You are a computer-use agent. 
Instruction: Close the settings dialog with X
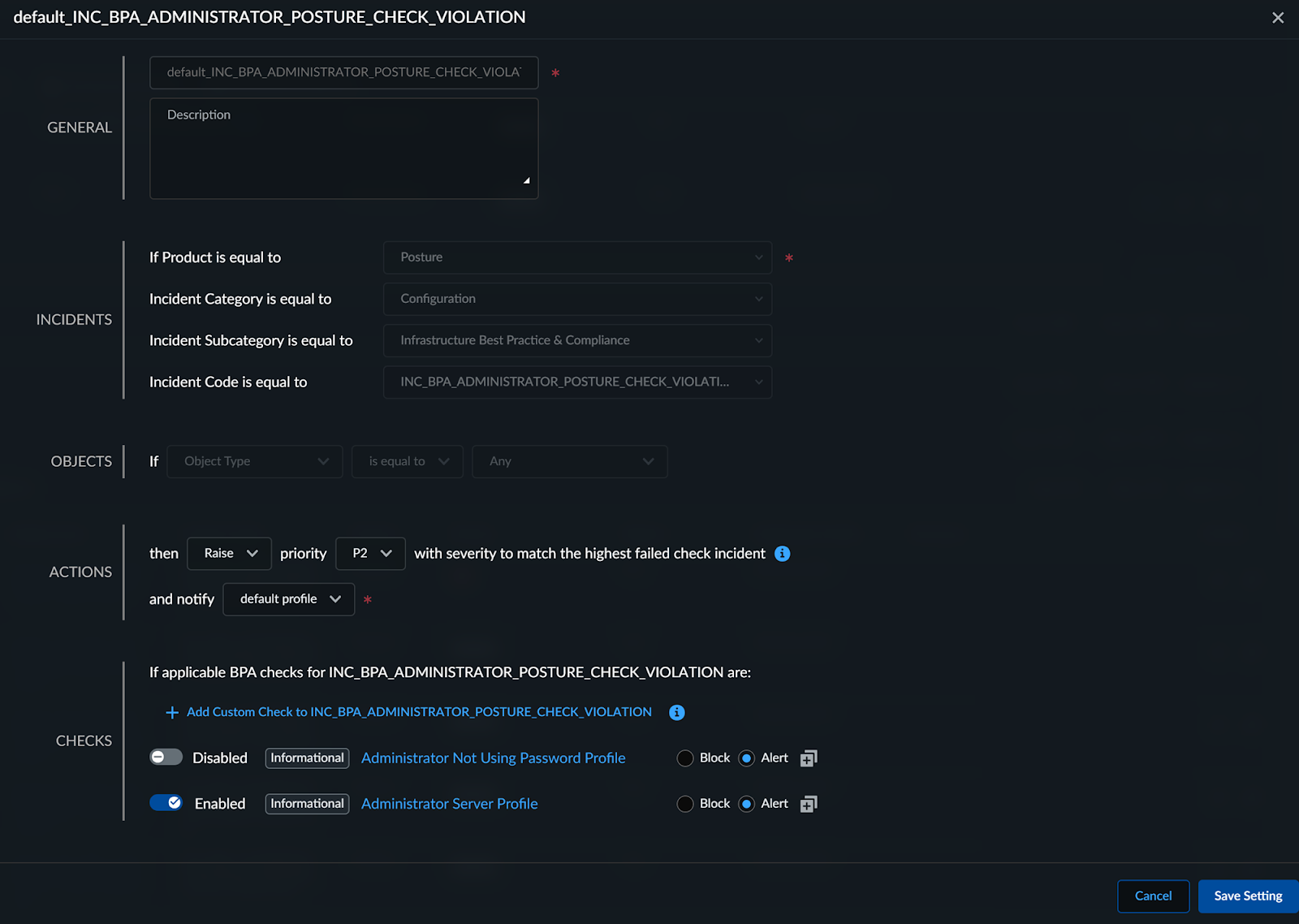pyautogui.click(x=1277, y=18)
